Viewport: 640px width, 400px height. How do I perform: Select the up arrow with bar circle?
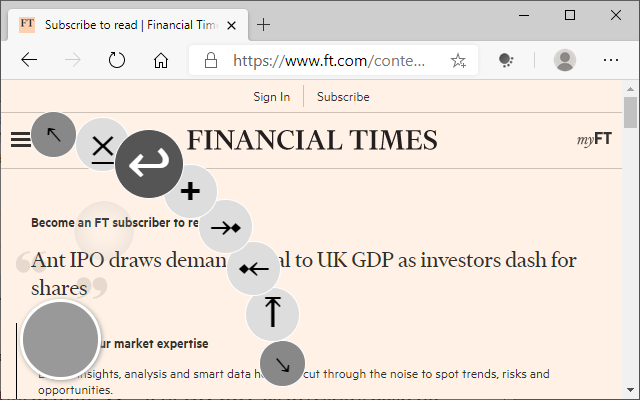point(272,314)
